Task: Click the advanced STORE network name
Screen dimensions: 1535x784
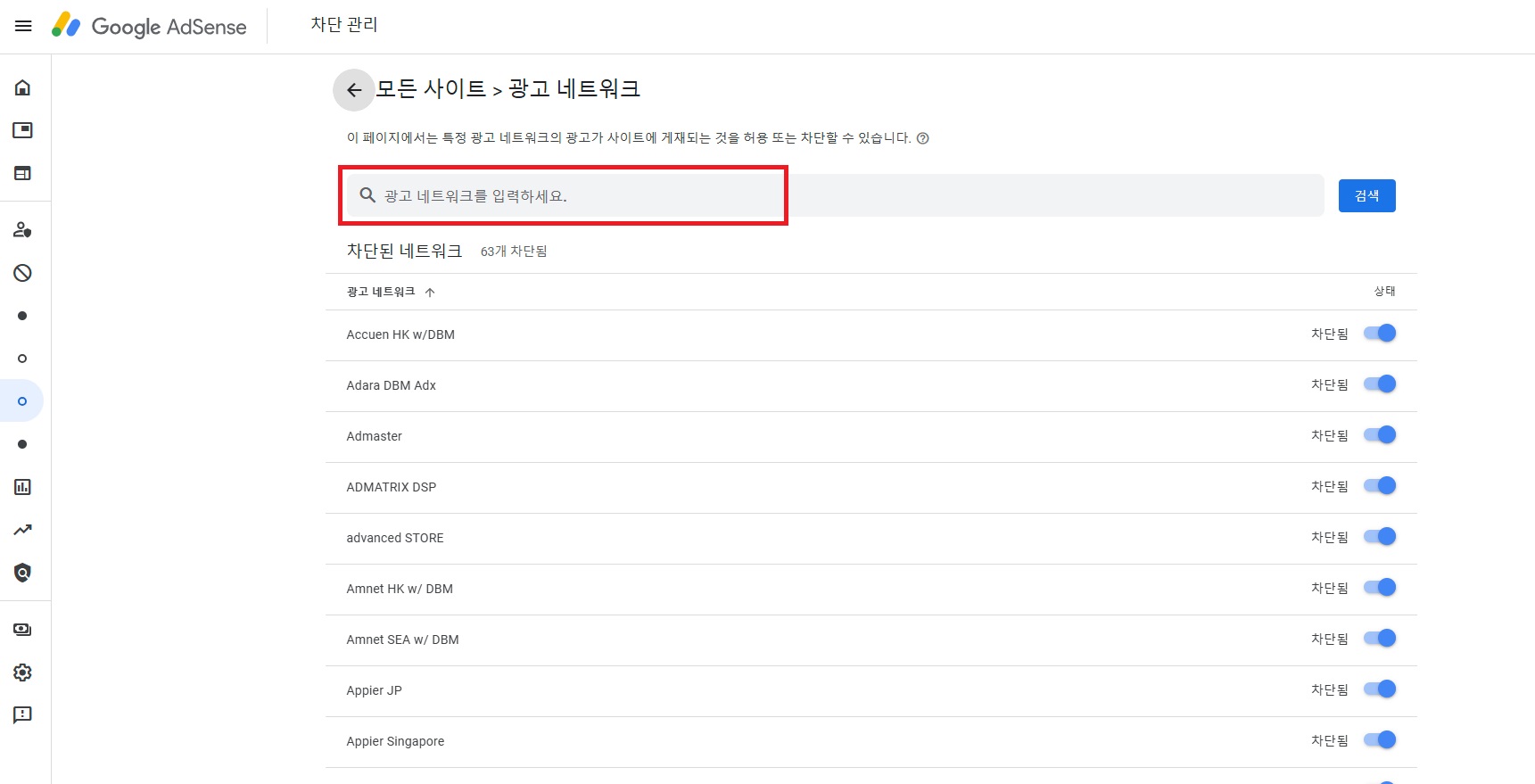Action: tap(395, 538)
